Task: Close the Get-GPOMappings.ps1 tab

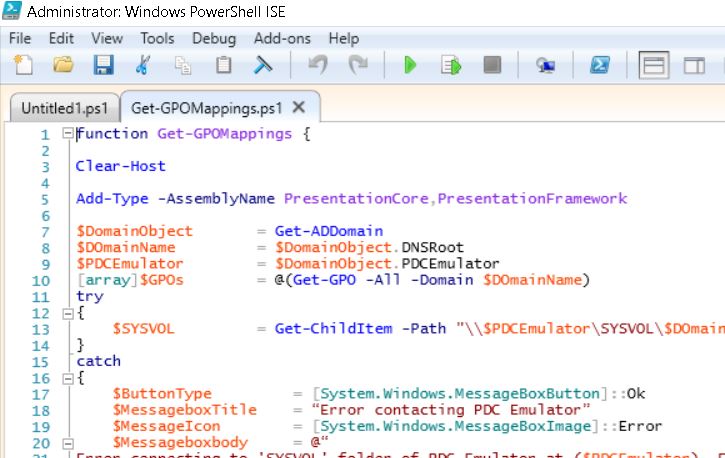Action: click(x=299, y=107)
